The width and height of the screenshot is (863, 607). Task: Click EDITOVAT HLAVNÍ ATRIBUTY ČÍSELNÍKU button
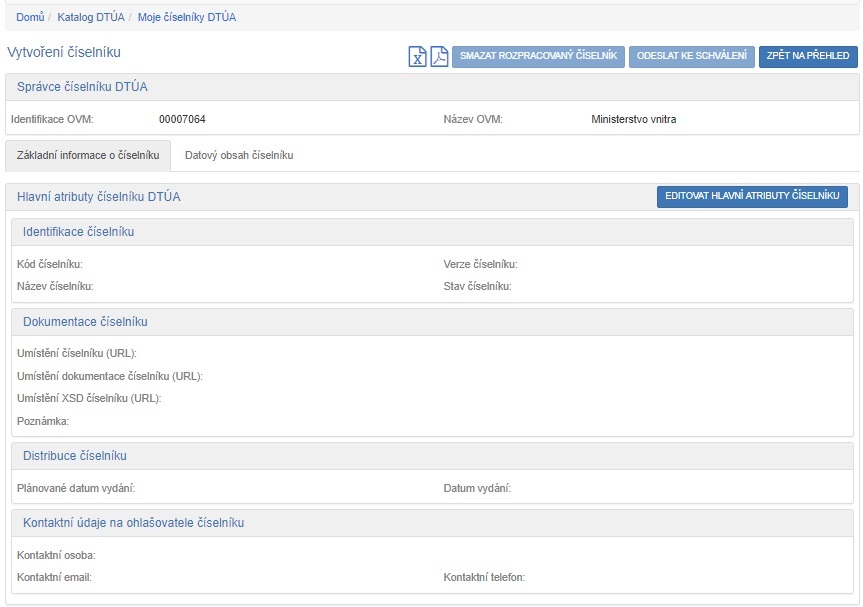[752, 196]
